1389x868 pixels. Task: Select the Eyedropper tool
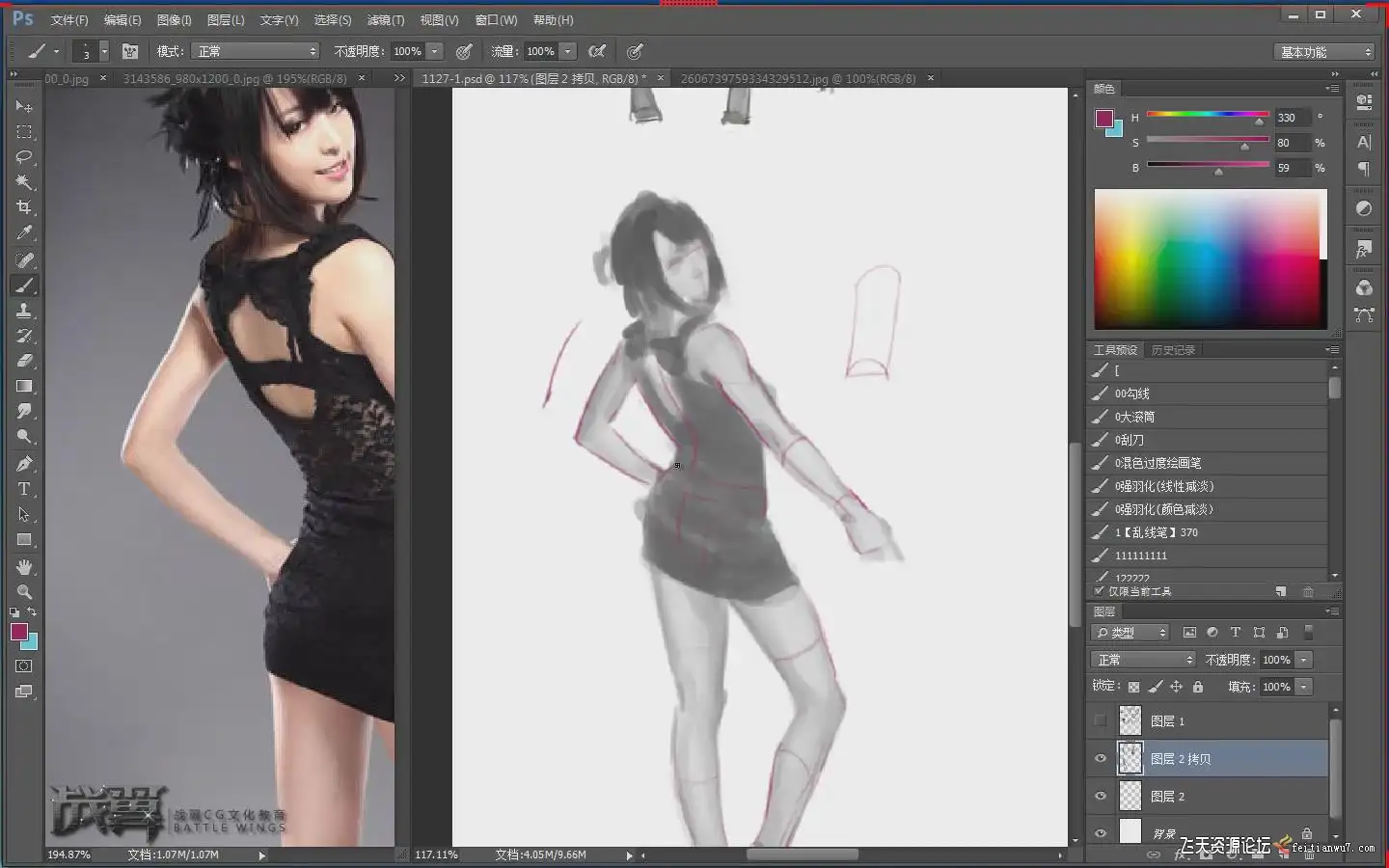(24, 232)
